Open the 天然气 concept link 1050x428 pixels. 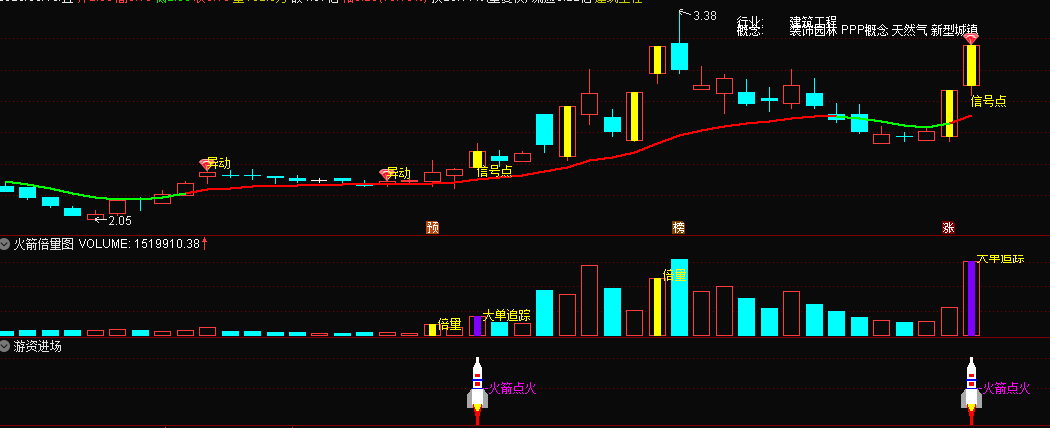point(909,30)
